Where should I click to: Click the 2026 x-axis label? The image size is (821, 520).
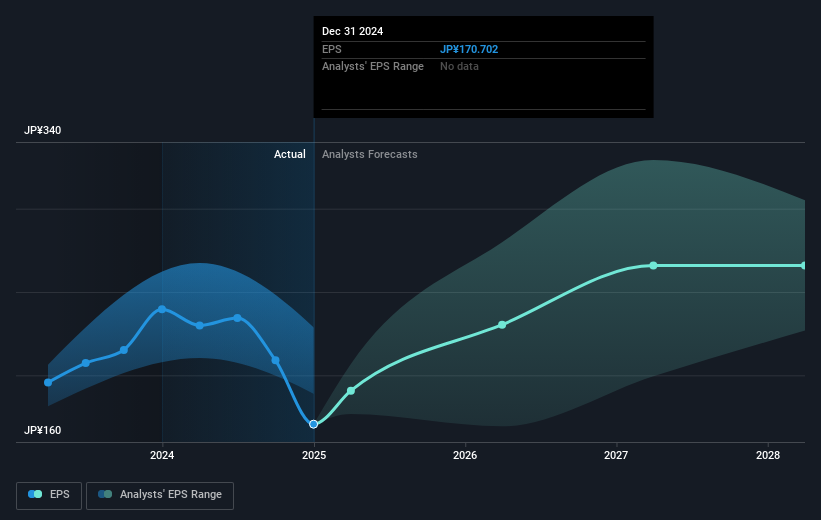click(x=465, y=455)
